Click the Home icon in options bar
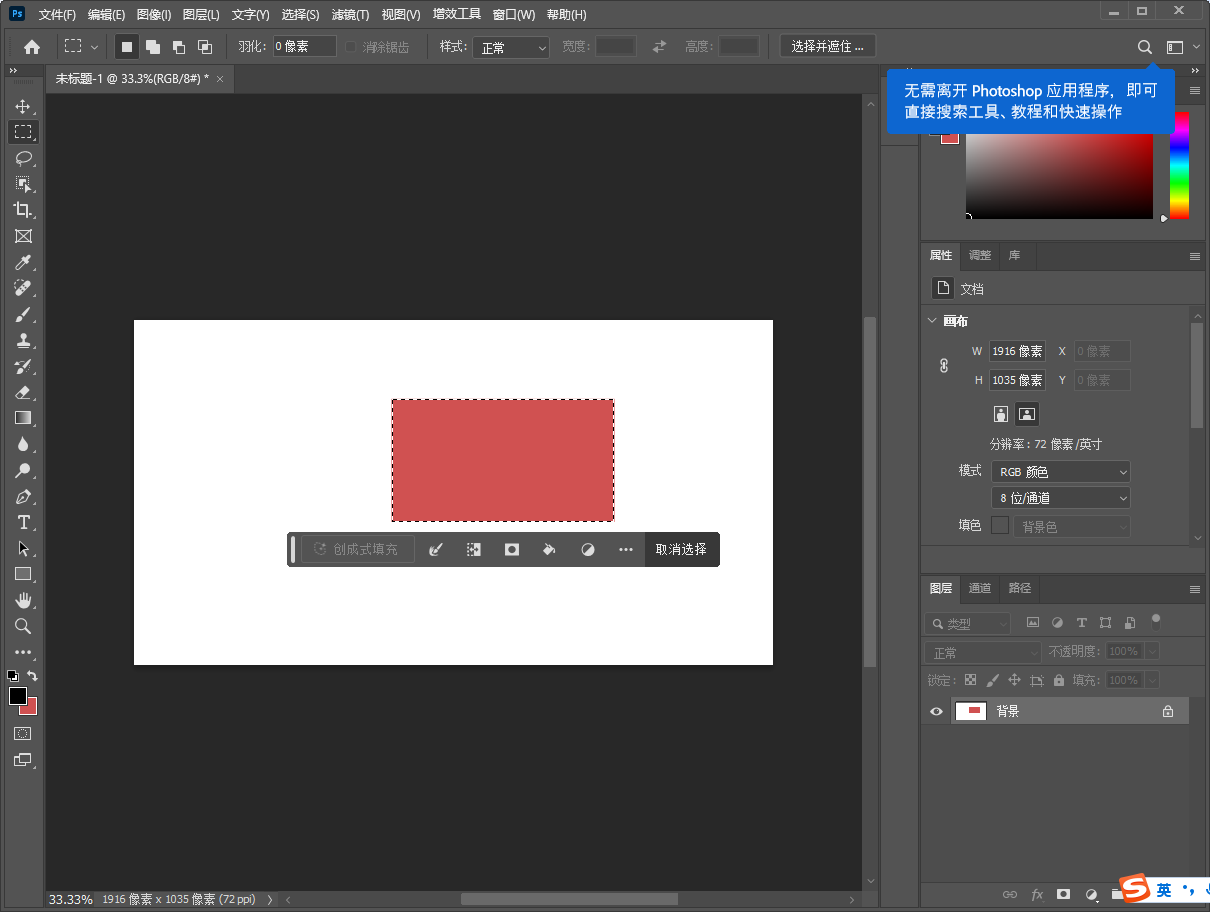 coord(32,46)
